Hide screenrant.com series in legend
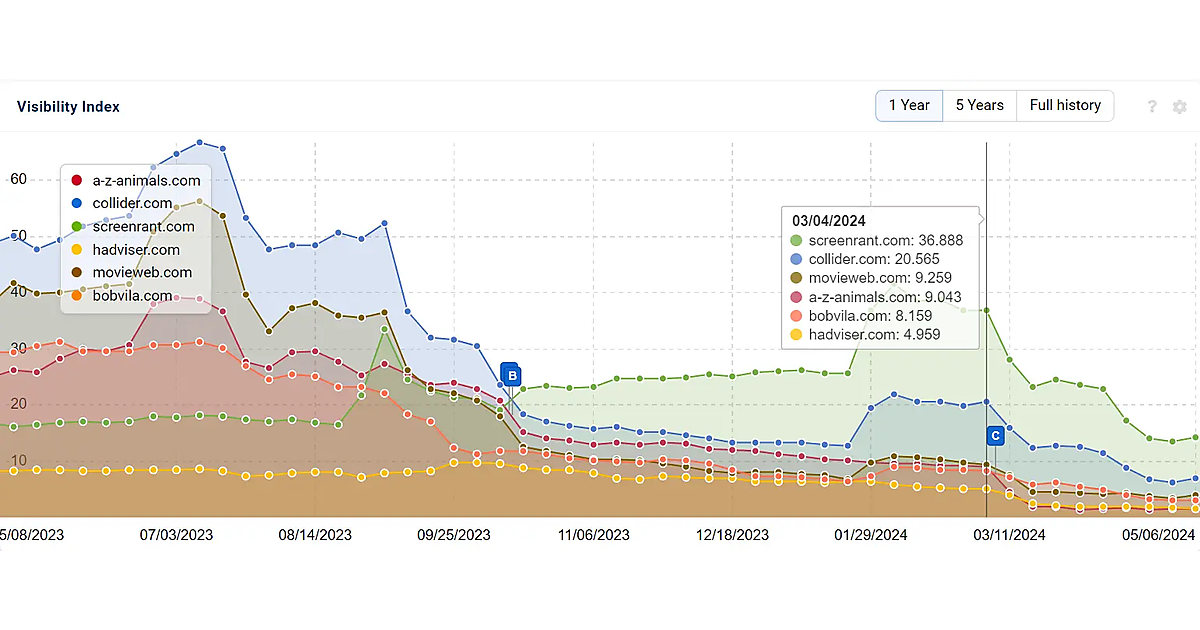This screenshot has height=630, width=1200. click(143, 227)
